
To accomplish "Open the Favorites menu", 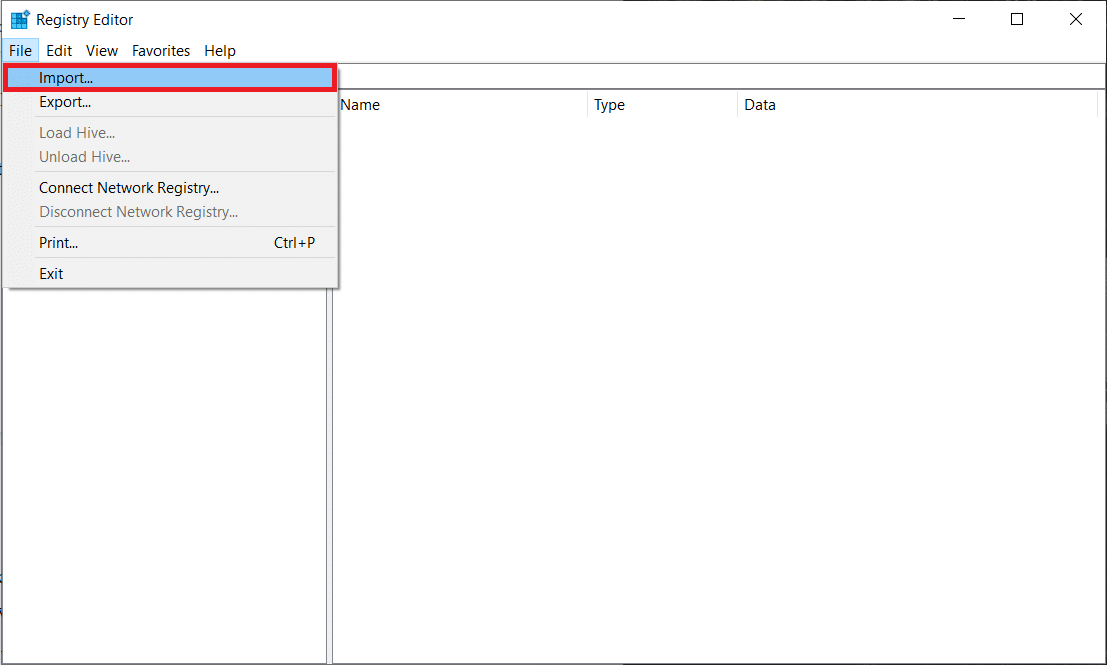I will tap(161, 51).
